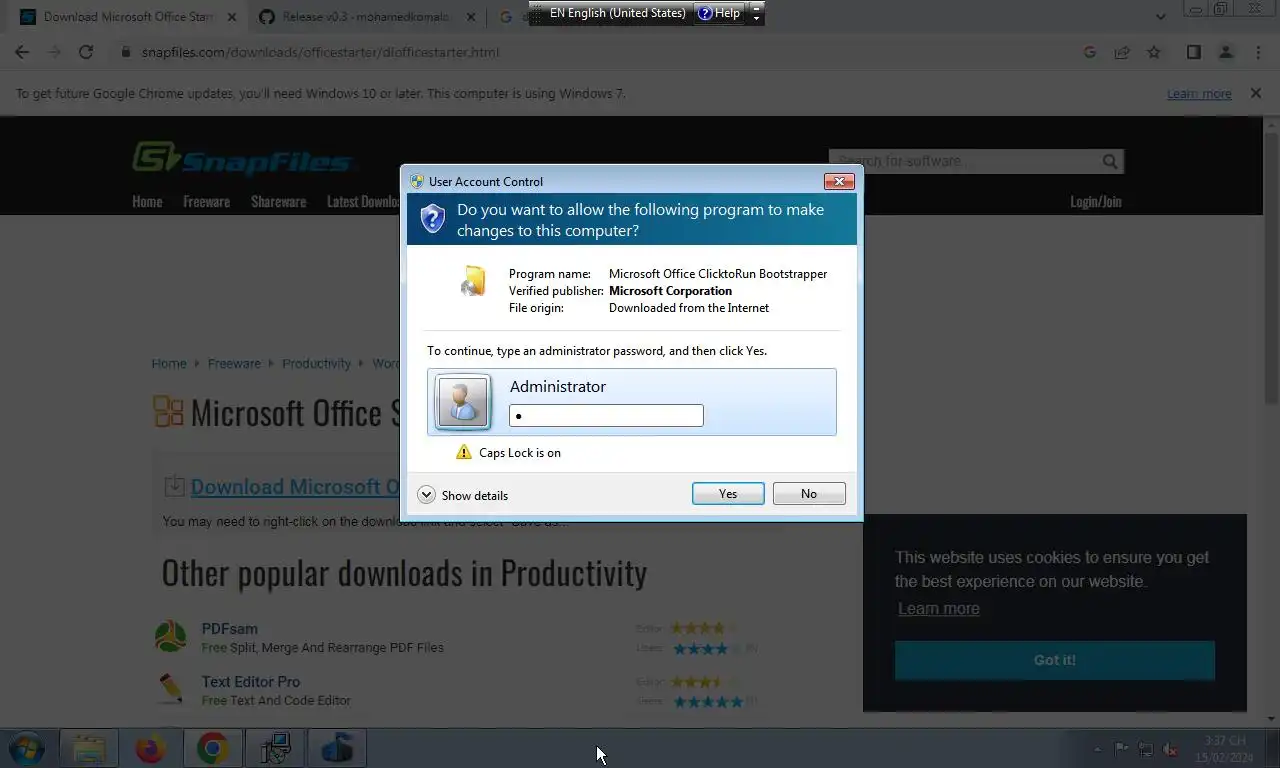Click the Google icon in address bar
The height and width of the screenshot is (768, 1280).
[1090, 52]
